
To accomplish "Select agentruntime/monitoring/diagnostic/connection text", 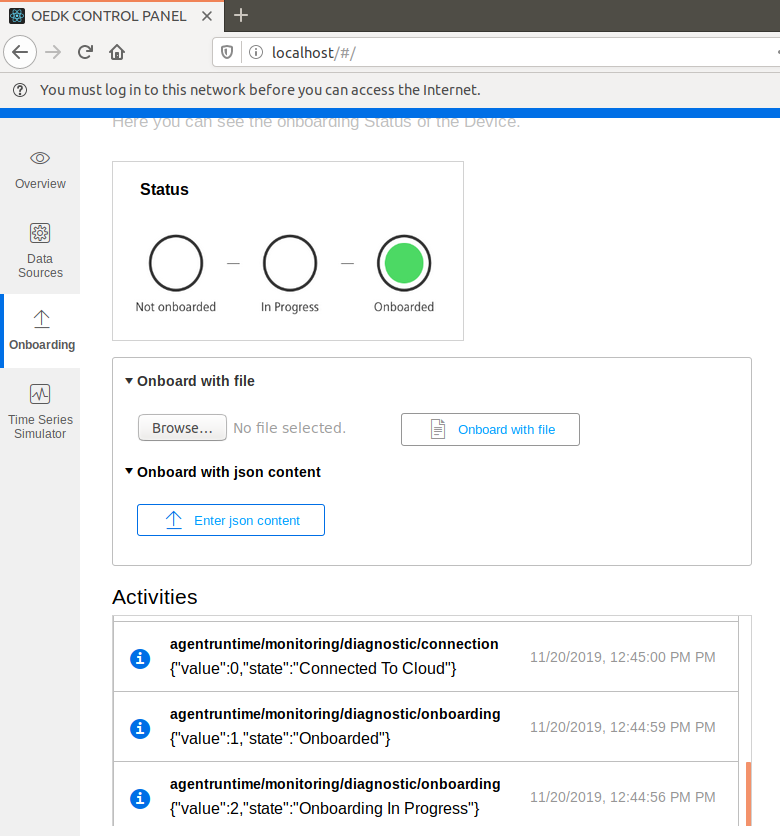I will (x=334, y=644).
